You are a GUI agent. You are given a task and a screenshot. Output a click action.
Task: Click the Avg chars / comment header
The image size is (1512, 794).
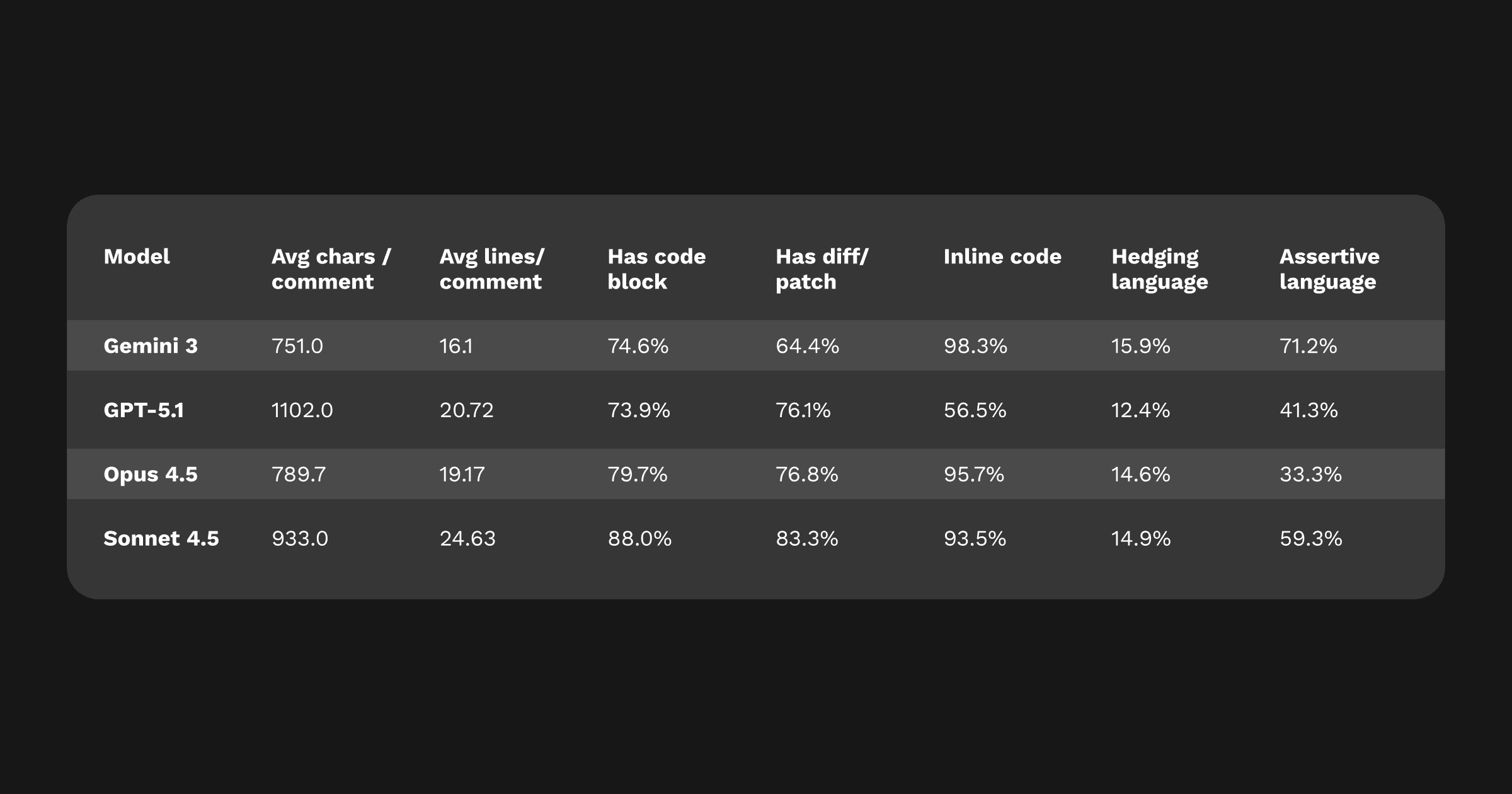pyautogui.click(x=331, y=269)
